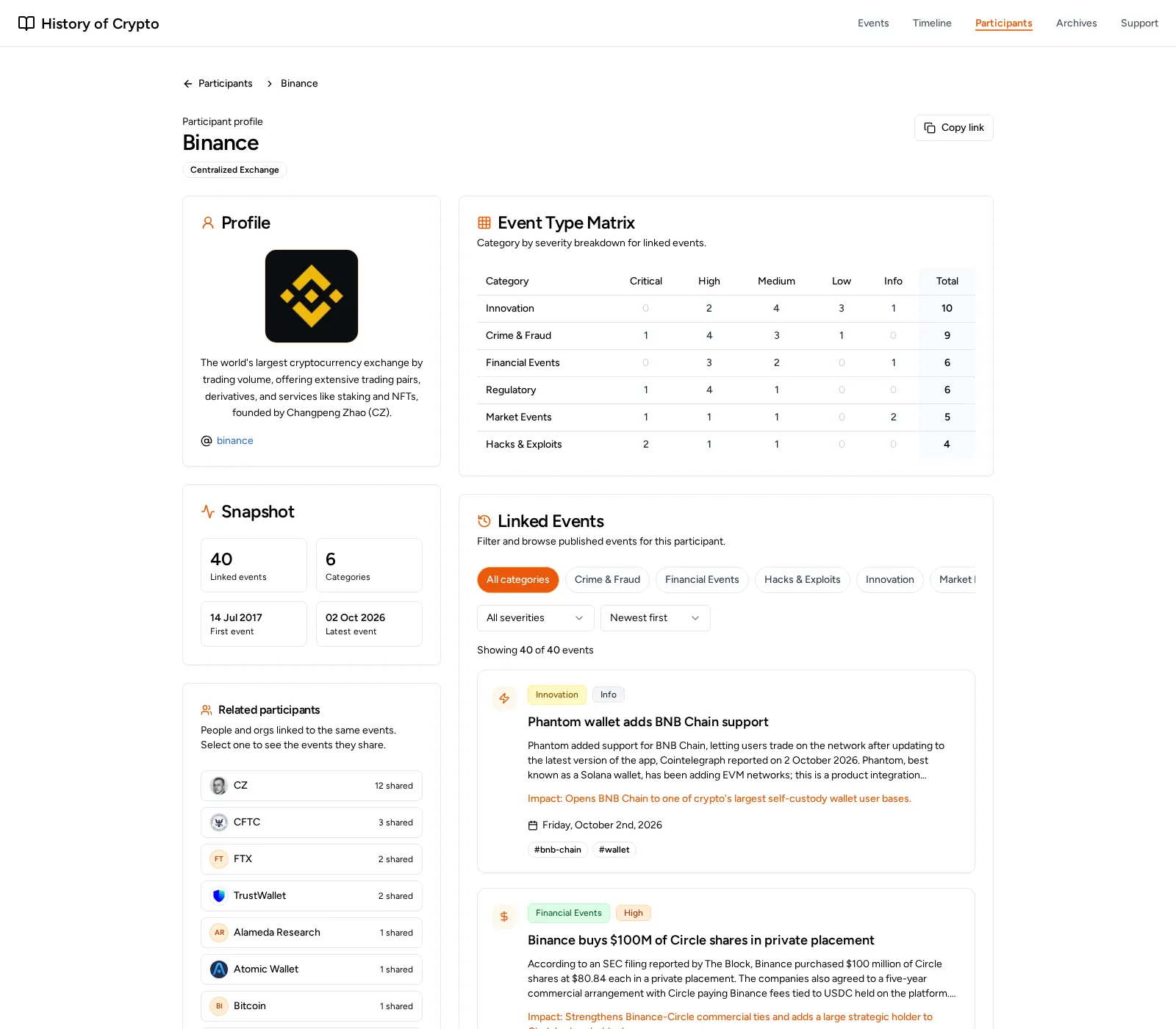Select Alameda Research related participant
The width and height of the screenshot is (1176, 1029).
point(312,933)
